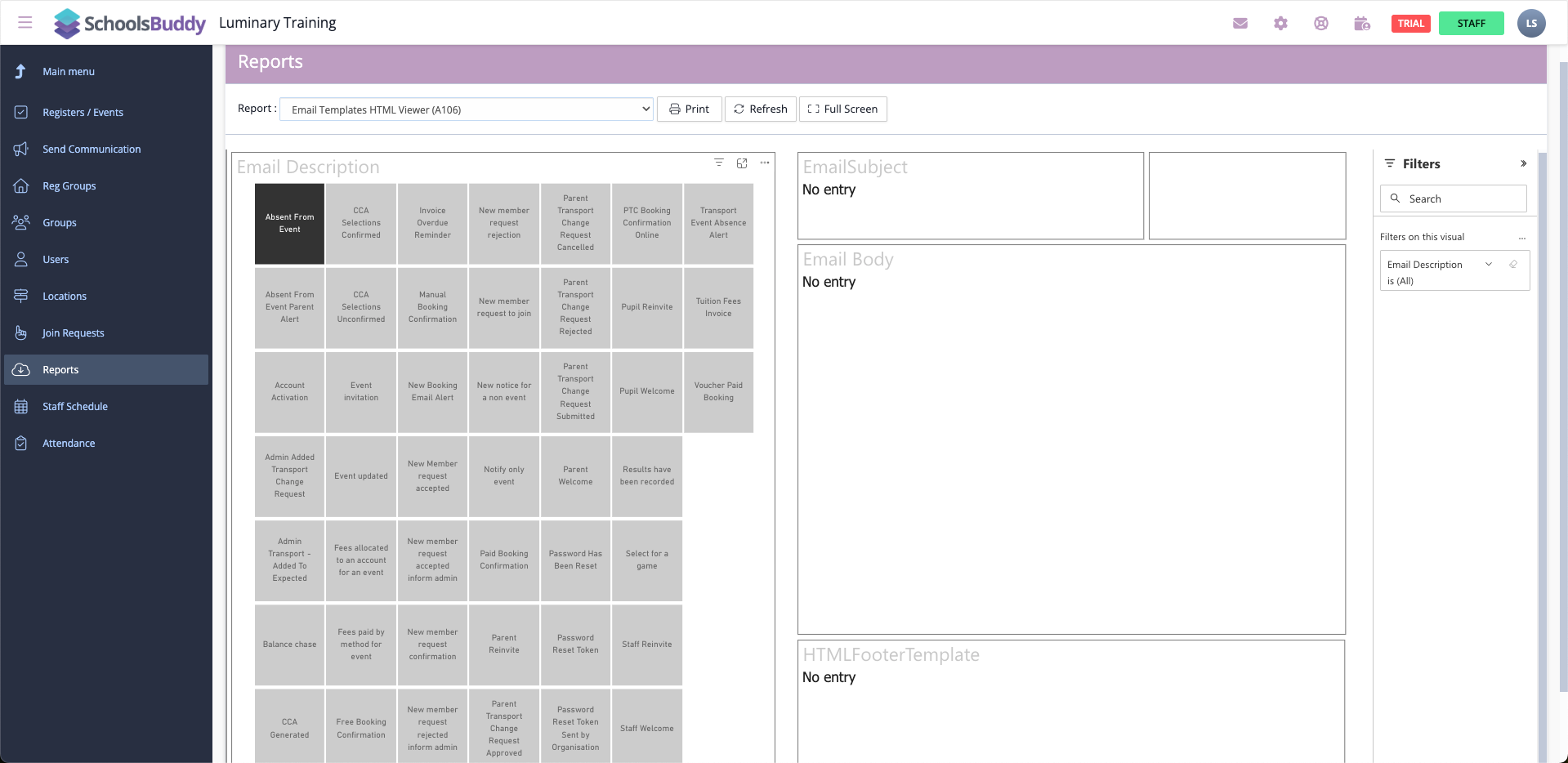
Task: Click the LS user avatar
Action: pos(1530,24)
